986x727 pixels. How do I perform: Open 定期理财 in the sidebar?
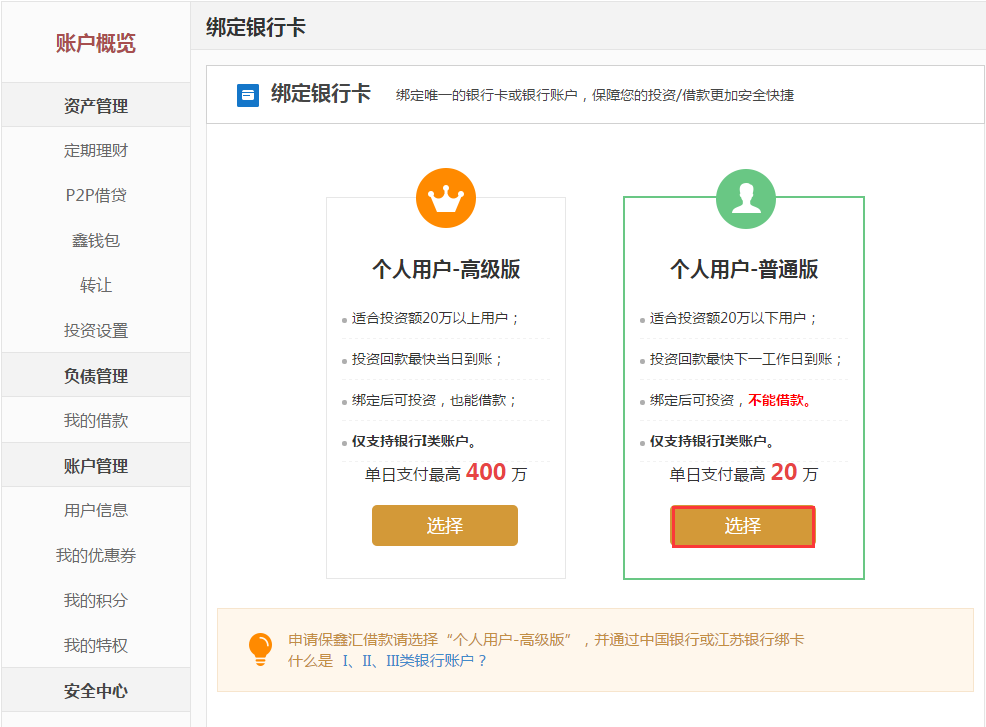(96, 150)
